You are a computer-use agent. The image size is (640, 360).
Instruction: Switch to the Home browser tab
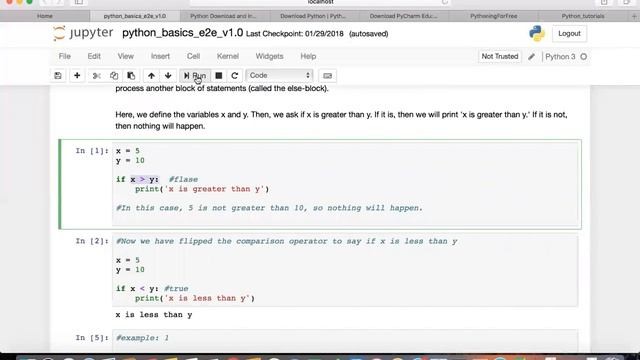[x=45, y=16]
